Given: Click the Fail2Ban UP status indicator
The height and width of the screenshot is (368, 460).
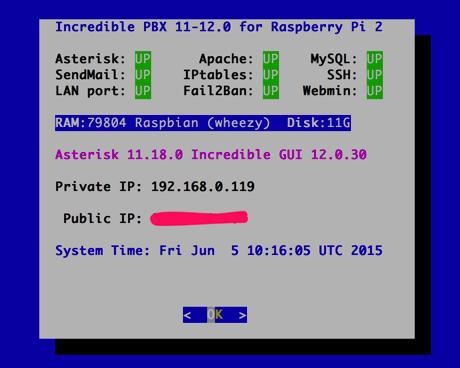Looking at the screenshot, I should [271, 91].
